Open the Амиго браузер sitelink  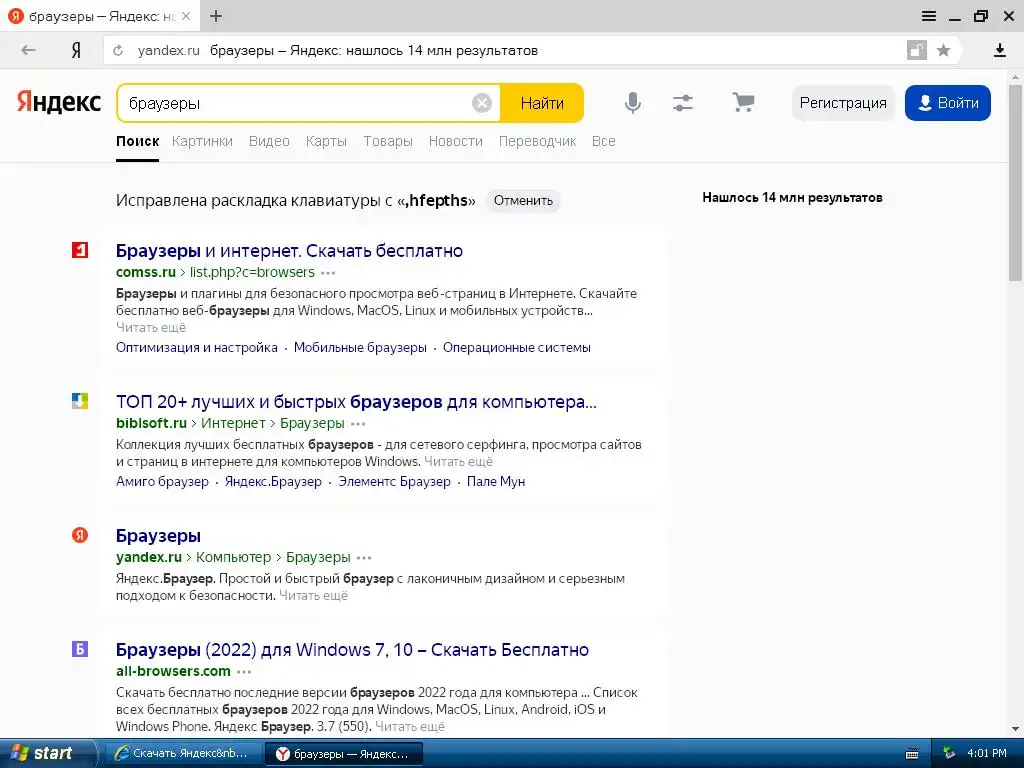(162, 481)
